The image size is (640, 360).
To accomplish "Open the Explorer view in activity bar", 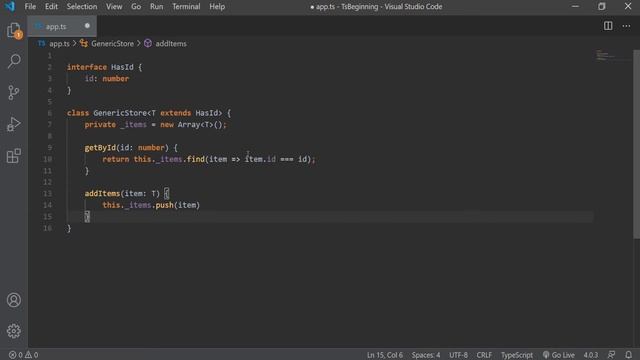I will click(14, 31).
